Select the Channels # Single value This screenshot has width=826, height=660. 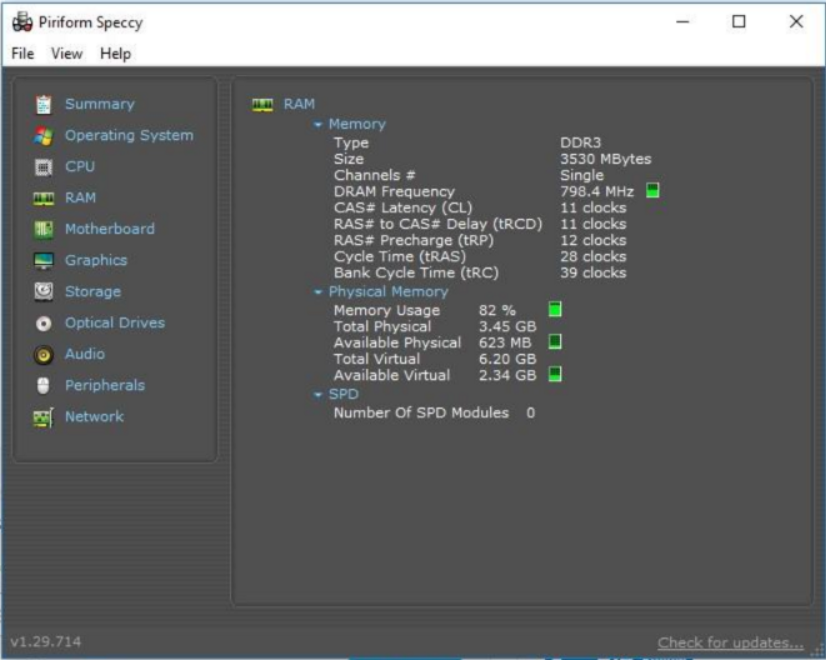[582, 175]
